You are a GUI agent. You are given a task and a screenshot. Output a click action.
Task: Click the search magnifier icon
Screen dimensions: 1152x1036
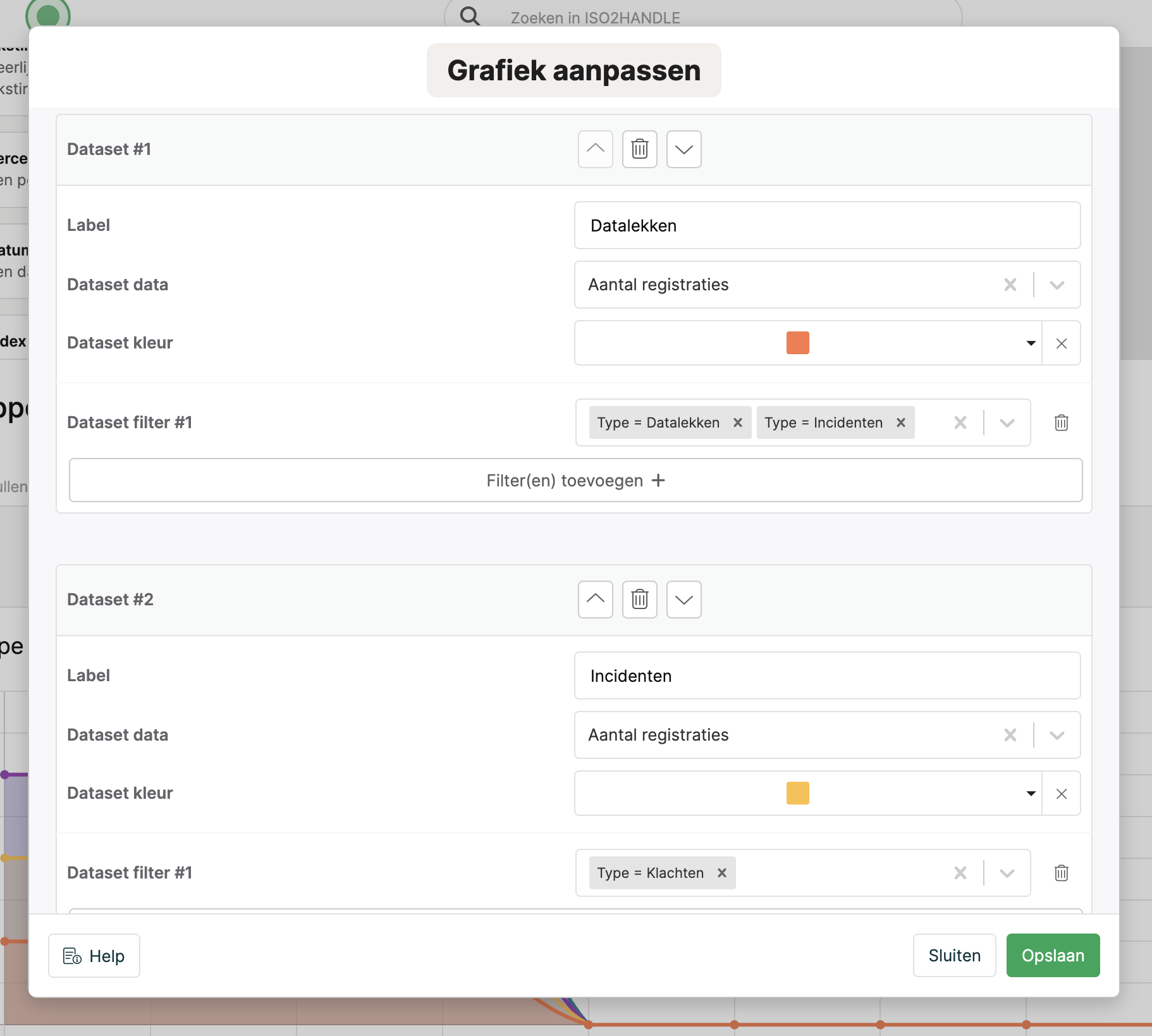point(469,16)
